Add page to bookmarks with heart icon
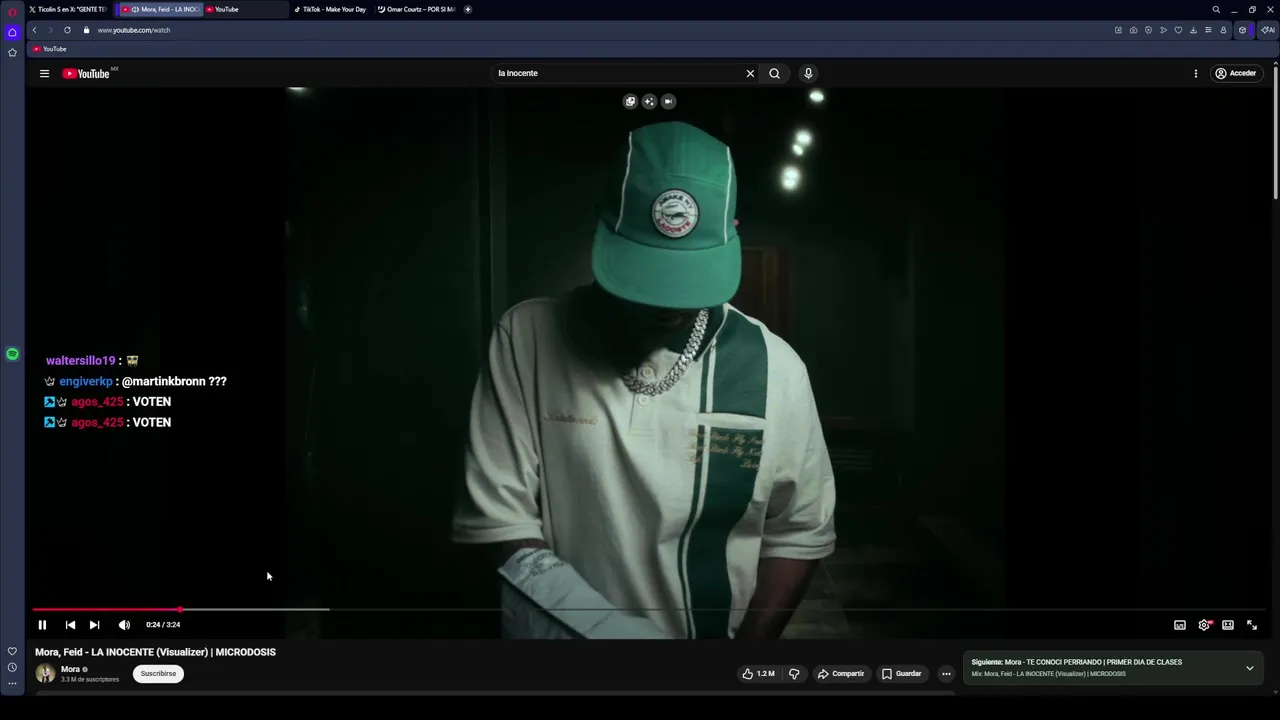Viewport: 1280px width, 720px height. tap(1178, 30)
